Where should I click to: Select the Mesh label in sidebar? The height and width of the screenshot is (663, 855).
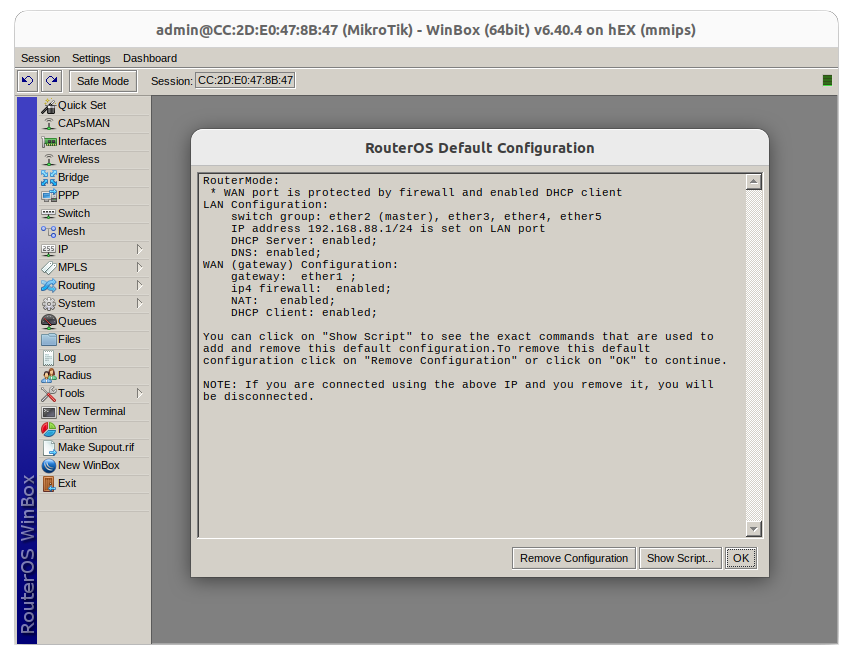click(71, 232)
